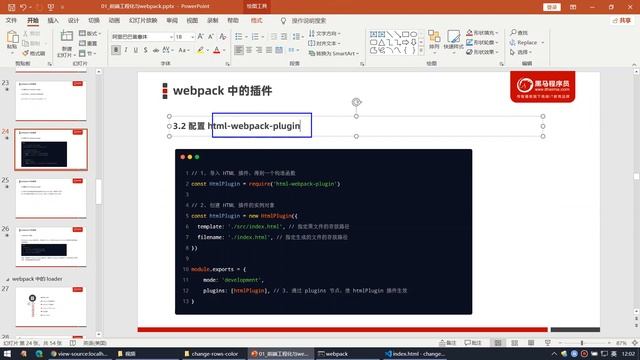
Task: Decrease font size with smaller A
Action: [211, 37]
